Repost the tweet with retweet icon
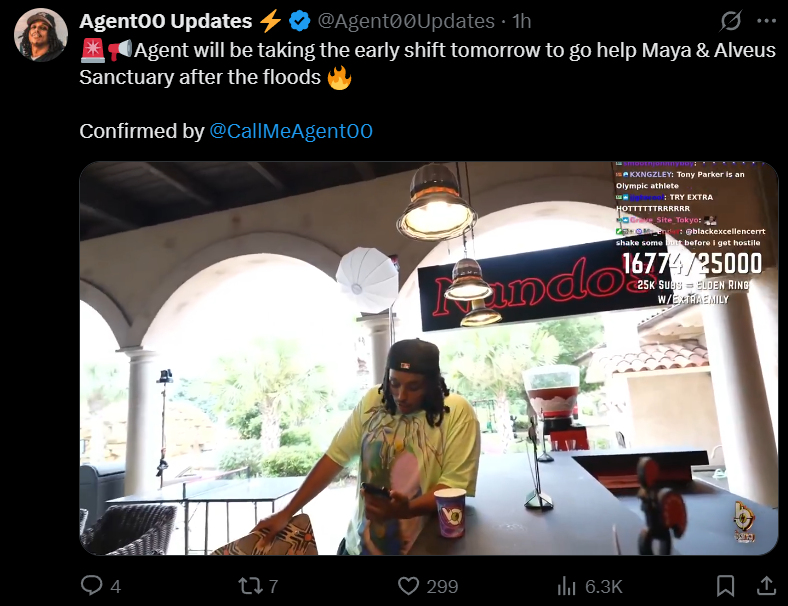 250,585
